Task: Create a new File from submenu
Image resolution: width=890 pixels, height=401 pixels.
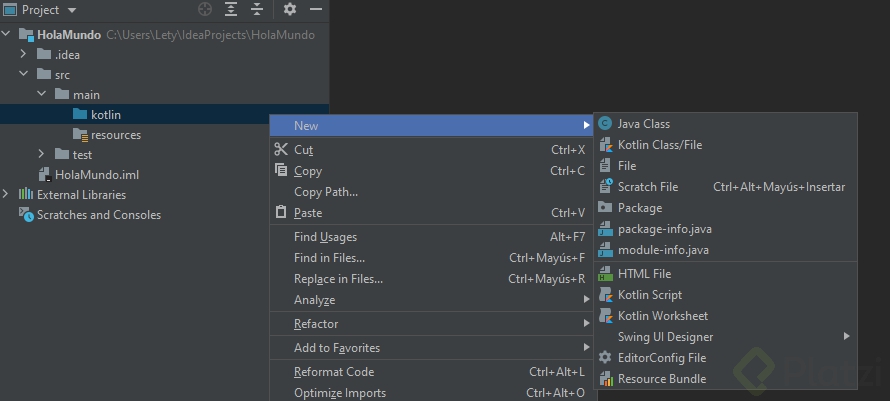Action: tap(725, 166)
